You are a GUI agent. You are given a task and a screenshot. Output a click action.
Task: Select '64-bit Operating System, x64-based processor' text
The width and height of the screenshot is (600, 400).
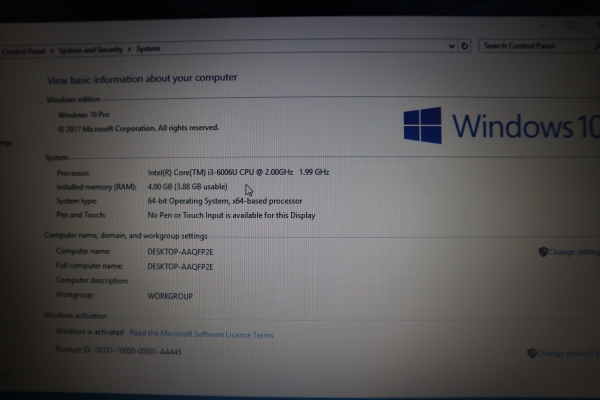[225, 201]
